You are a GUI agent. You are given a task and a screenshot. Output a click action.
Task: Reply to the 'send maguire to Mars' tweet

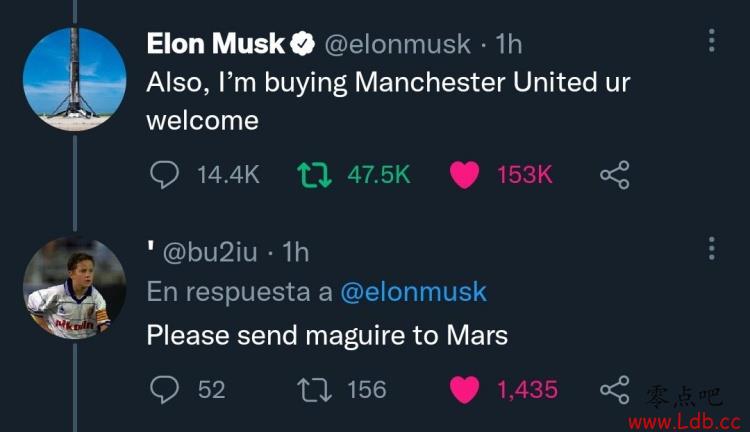tap(164, 389)
